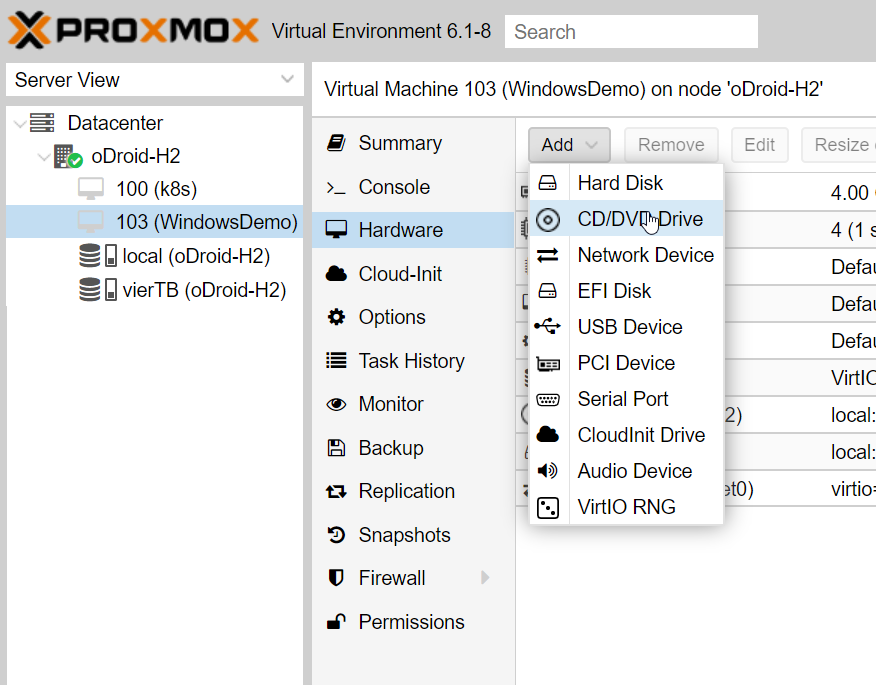Image resolution: width=876 pixels, height=685 pixels.
Task: Click the VirtIO RNG dice icon
Action: 548,507
